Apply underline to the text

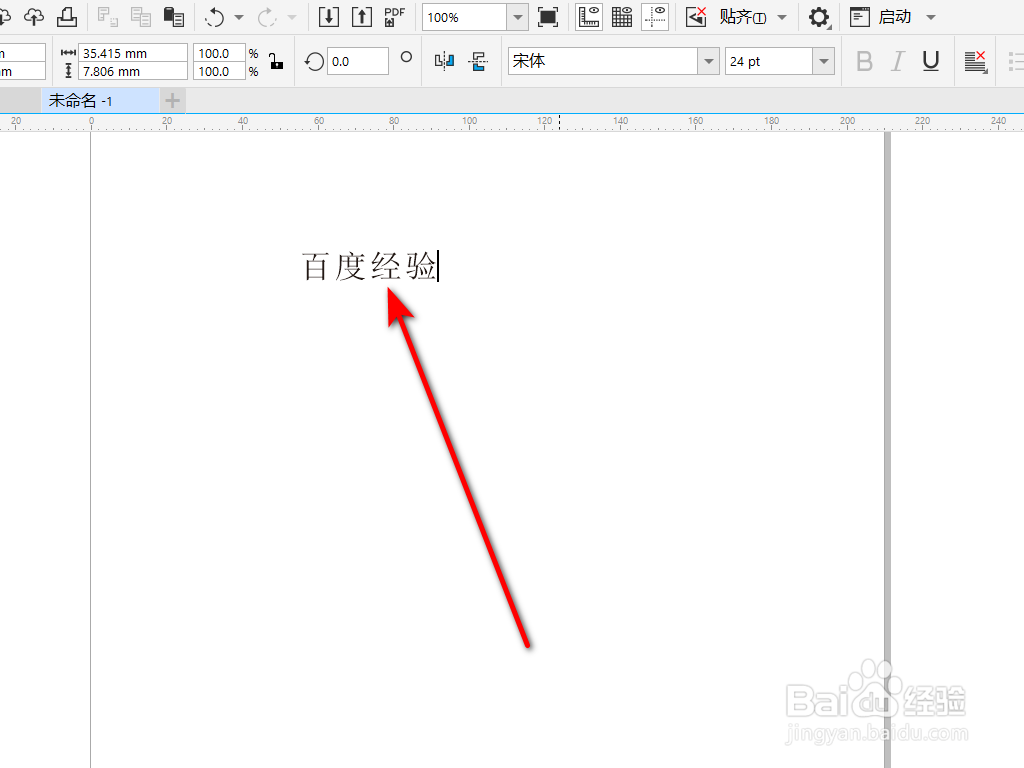click(930, 61)
